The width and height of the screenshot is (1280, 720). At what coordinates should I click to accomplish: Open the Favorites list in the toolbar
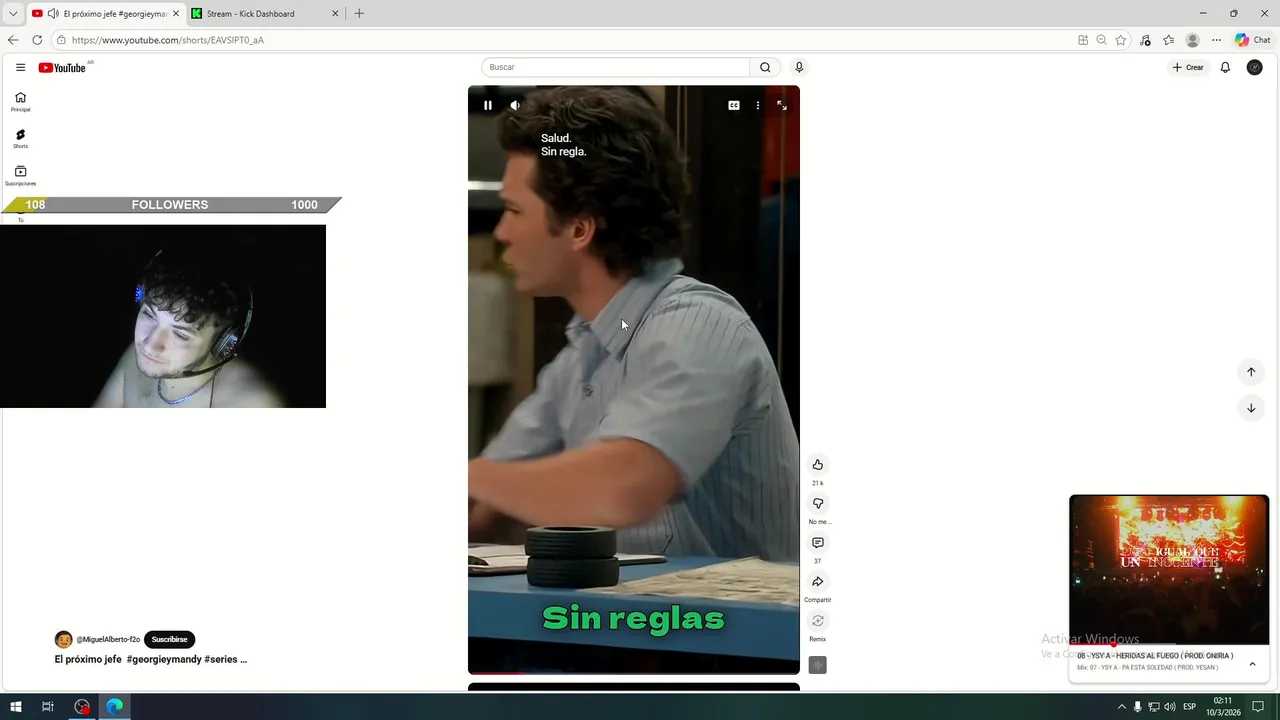click(1168, 40)
